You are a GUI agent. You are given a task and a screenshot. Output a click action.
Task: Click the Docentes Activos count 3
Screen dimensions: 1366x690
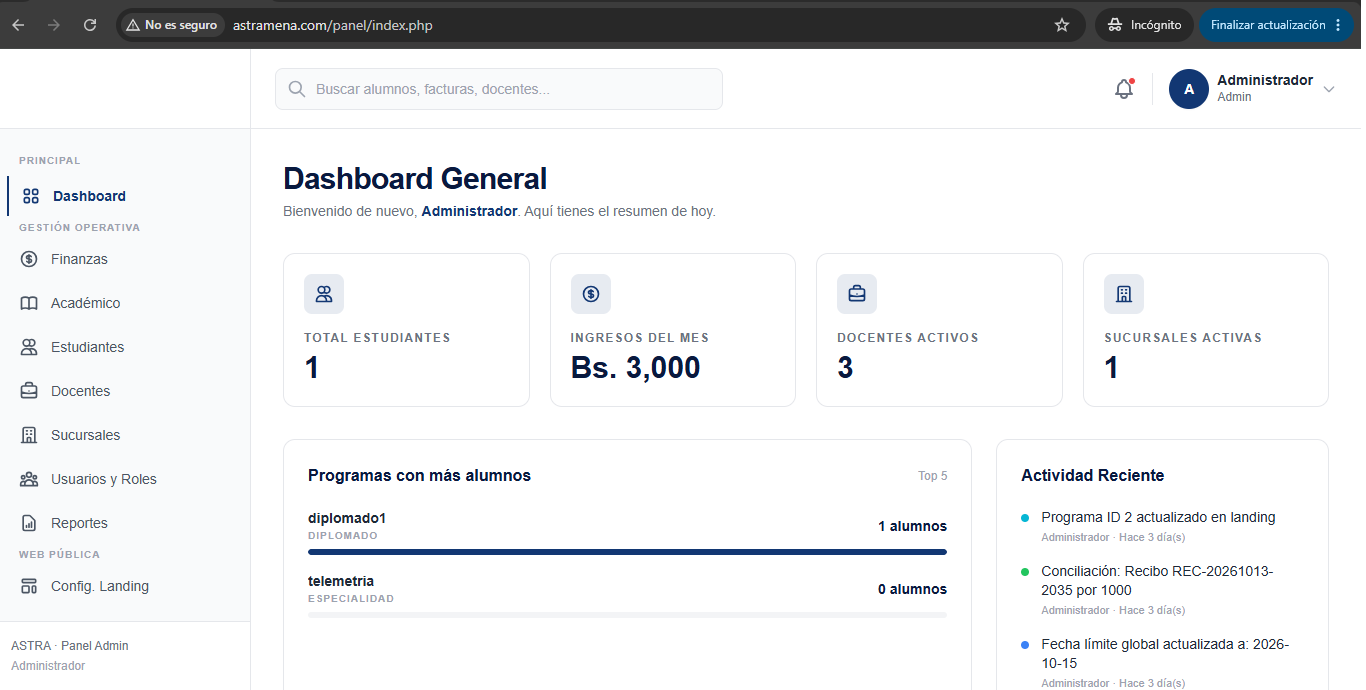tap(845, 368)
